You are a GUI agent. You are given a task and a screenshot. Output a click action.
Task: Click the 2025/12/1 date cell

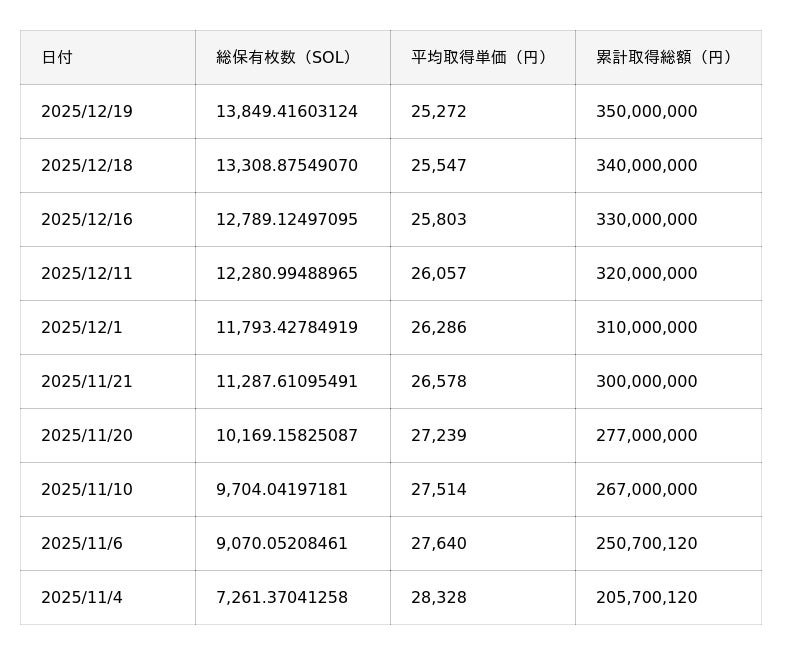pyautogui.click(x=82, y=328)
